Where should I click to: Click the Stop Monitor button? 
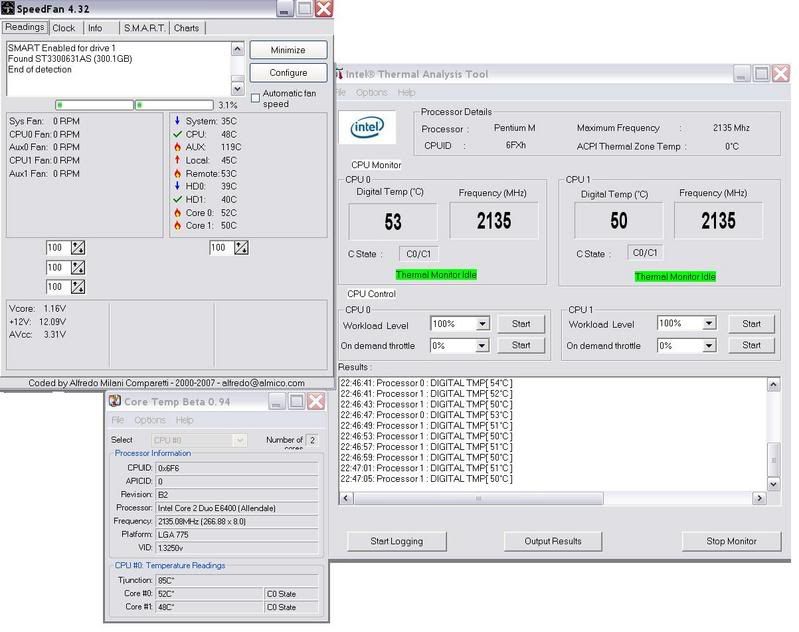click(731, 541)
